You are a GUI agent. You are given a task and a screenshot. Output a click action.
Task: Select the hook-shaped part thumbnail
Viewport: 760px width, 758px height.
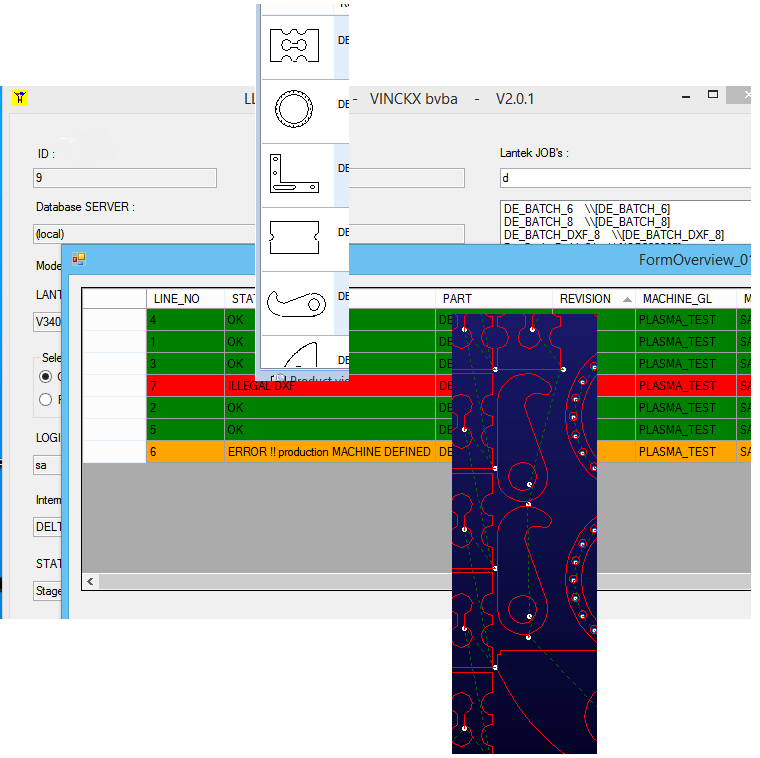point(295,302)
